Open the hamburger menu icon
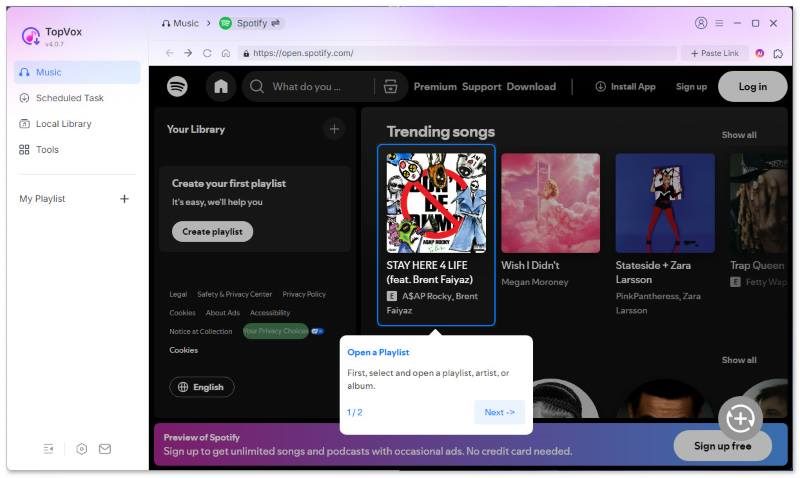The image size is (800, 478). 719,23
